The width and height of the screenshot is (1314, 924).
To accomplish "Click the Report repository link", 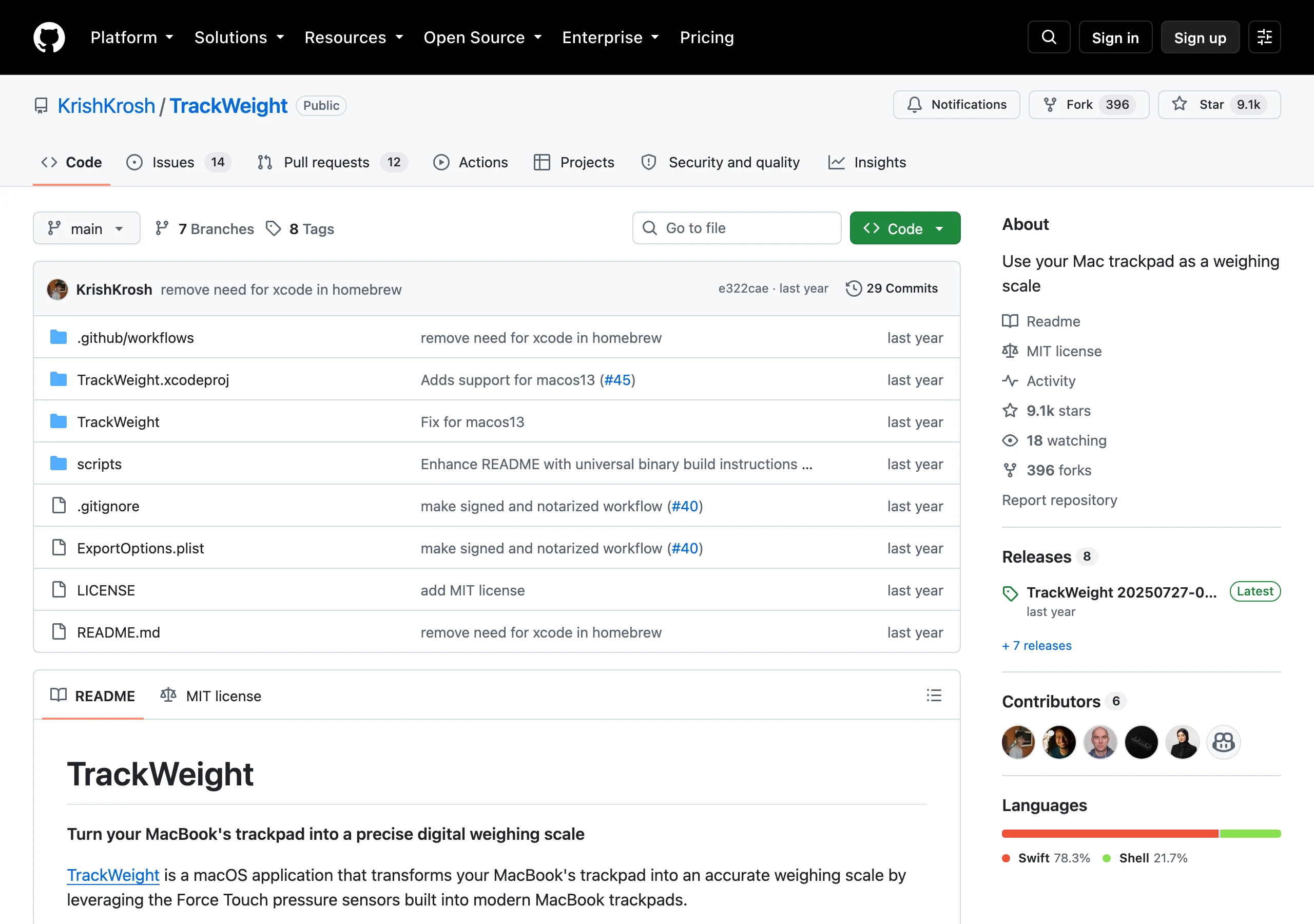I will pos(1059,500).
